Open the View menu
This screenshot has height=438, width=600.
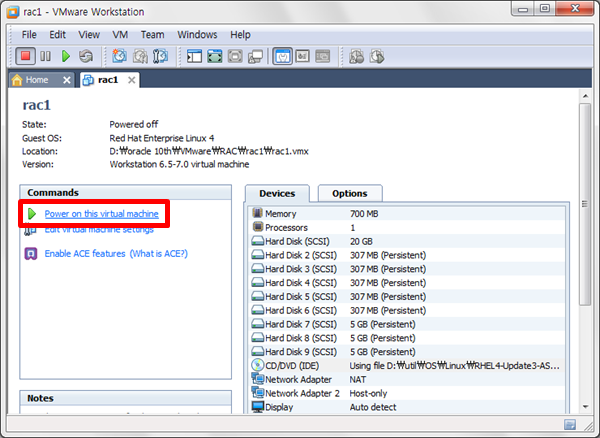click(x=89, y=35)
